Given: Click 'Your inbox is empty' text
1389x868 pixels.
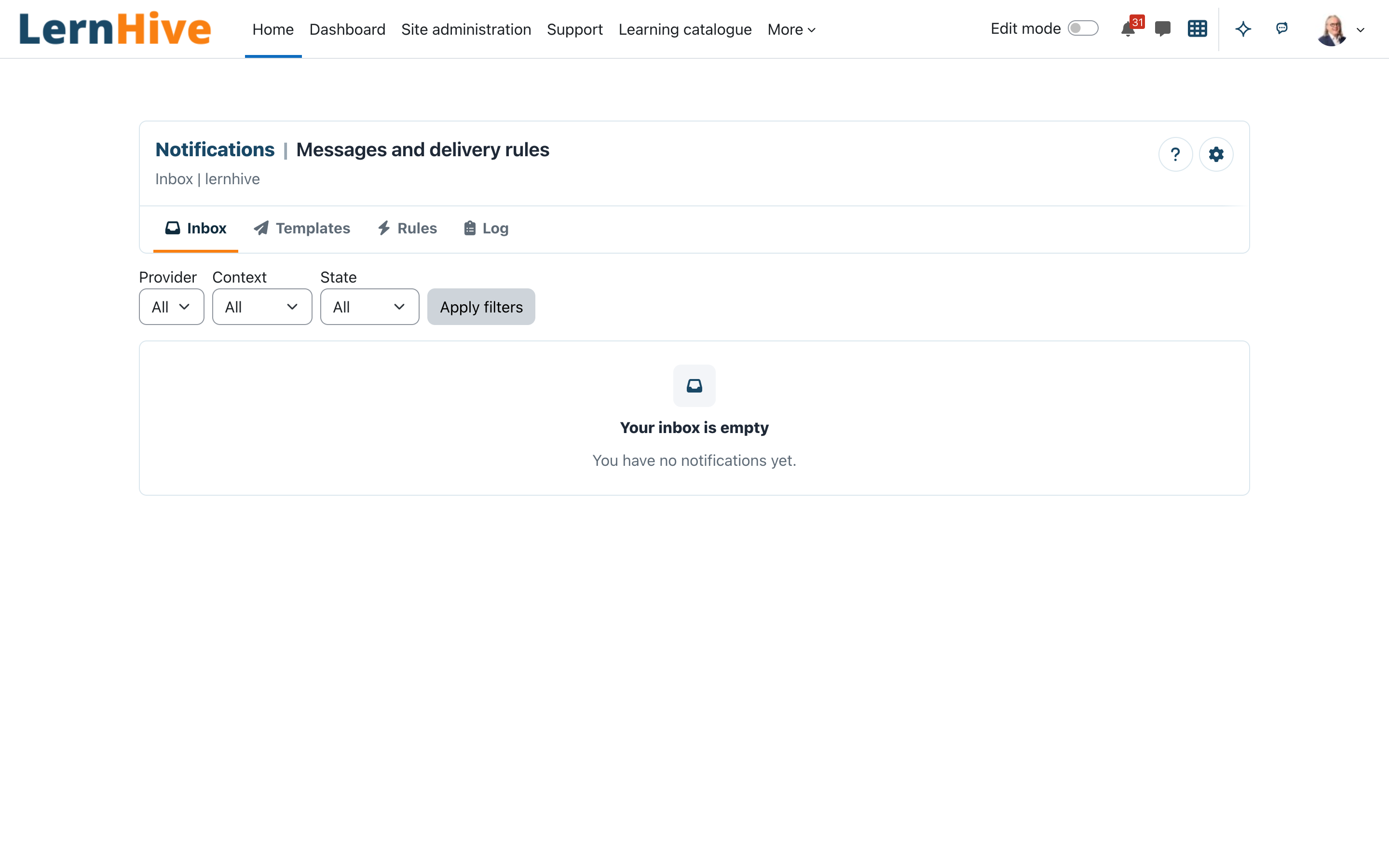Looking at the screenshot, I should 694,428.
